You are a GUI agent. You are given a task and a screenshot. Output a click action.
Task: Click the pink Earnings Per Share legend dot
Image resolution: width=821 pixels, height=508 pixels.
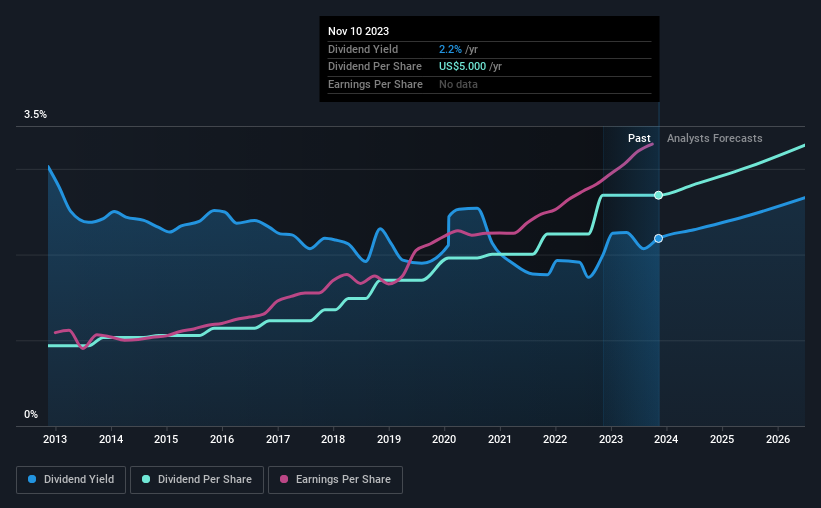coord(284,479)
